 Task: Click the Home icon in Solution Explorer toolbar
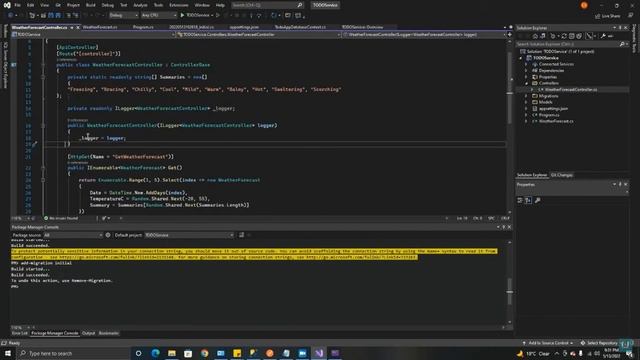[x=535, y=36]
